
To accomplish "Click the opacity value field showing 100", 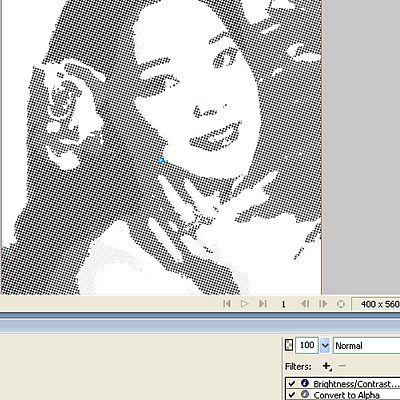I will [x=307, y=345].
